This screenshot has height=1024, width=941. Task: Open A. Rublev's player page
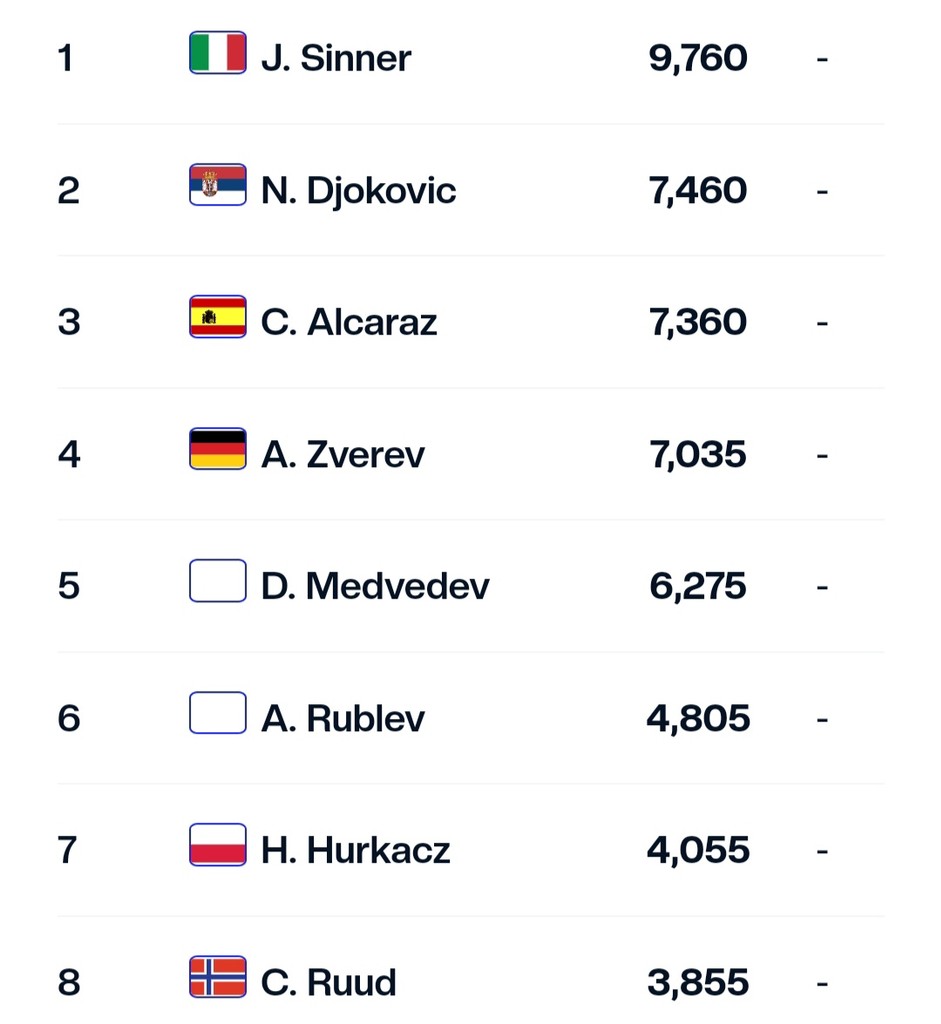coord(343,718)
